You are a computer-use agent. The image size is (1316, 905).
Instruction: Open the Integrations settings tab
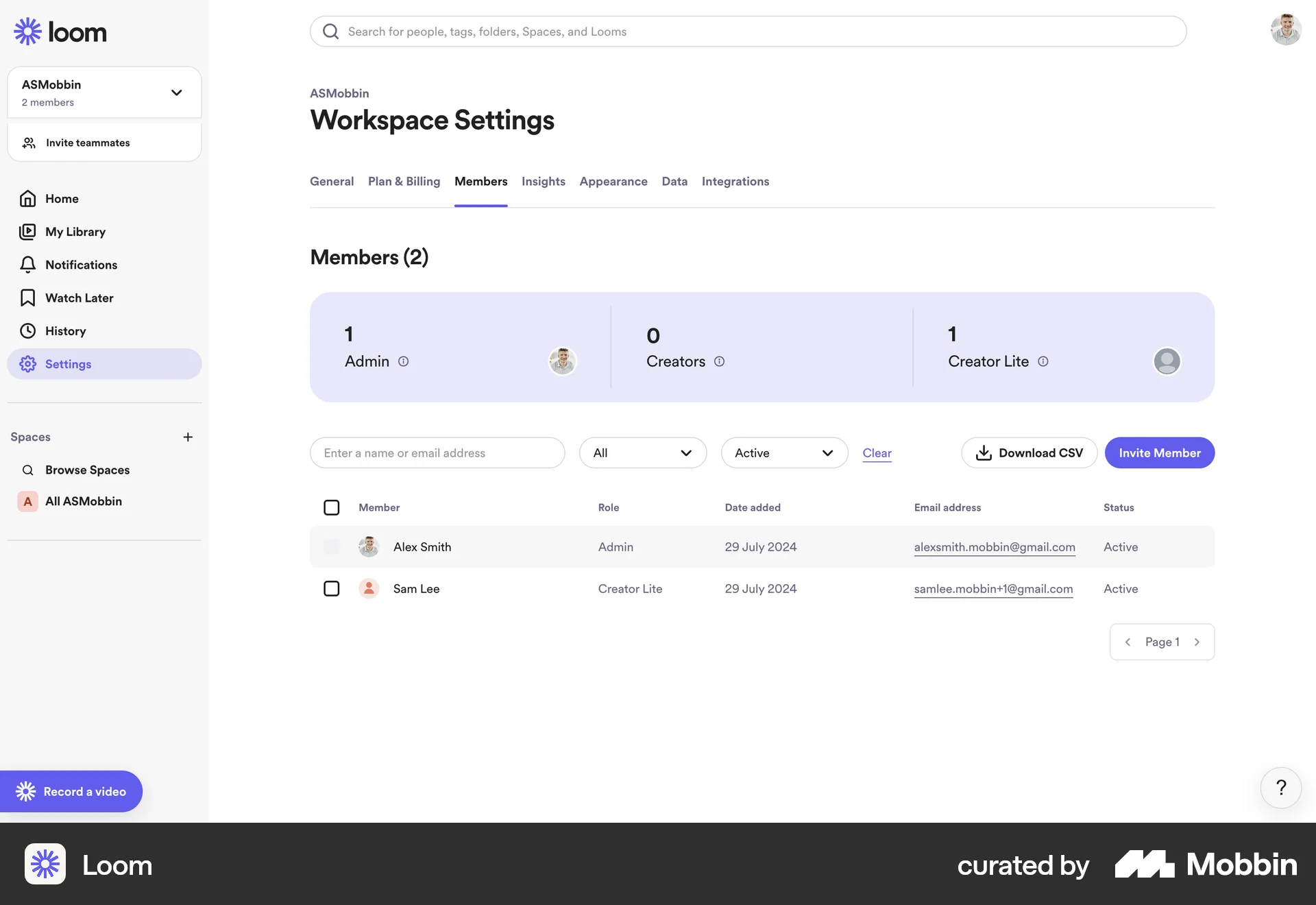(x=735, y=181)
